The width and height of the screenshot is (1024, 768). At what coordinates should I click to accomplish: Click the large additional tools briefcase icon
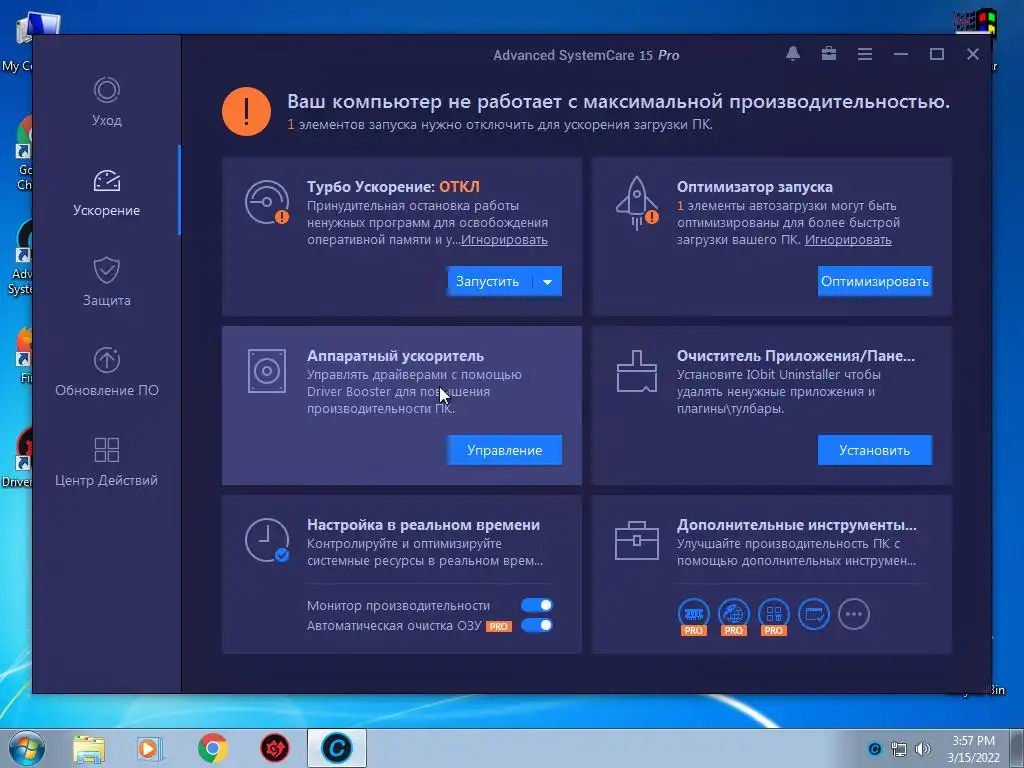tap(637, 540)
